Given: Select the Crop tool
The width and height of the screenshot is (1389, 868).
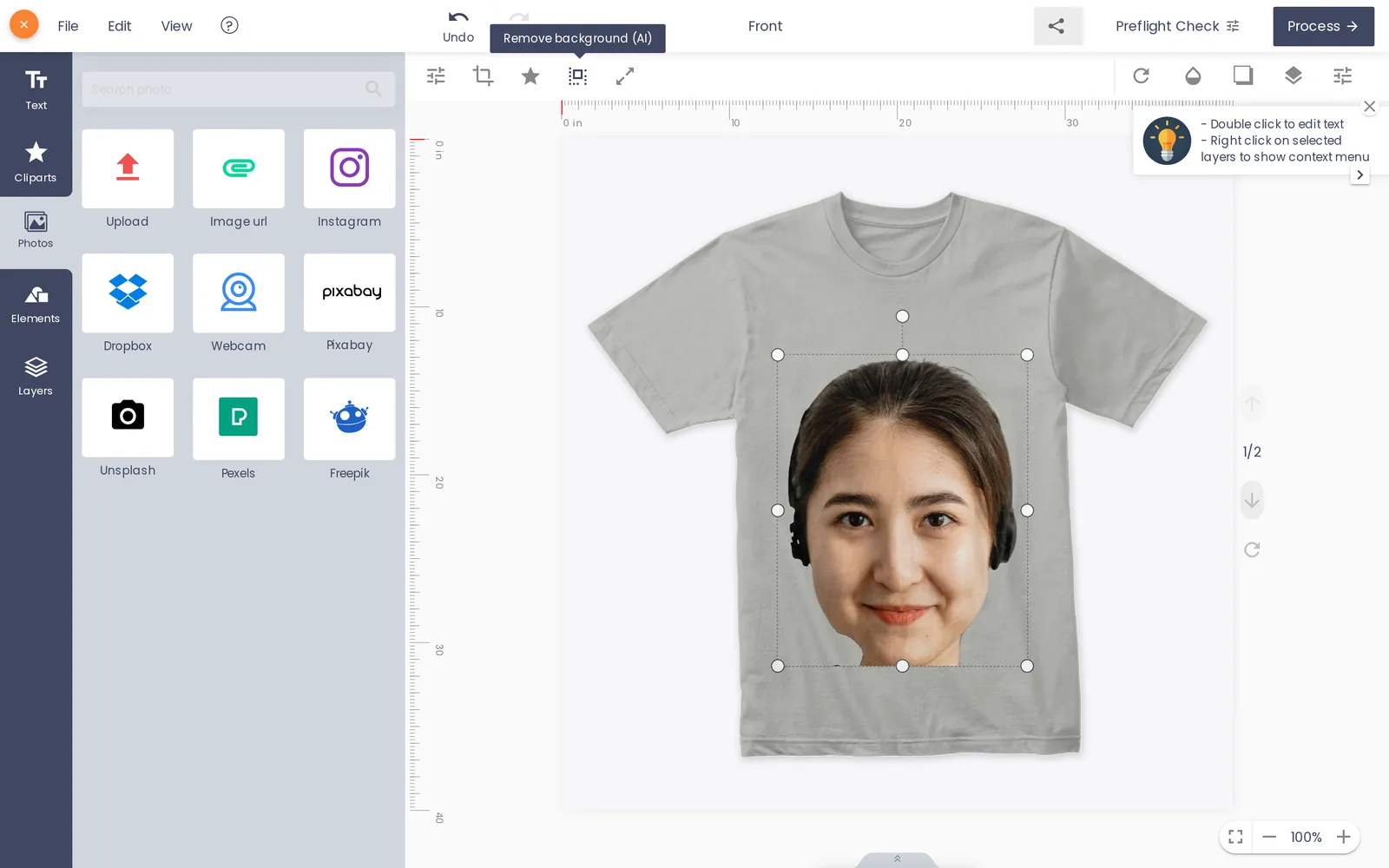Looking at the screenshot, I should click(483, 76).
